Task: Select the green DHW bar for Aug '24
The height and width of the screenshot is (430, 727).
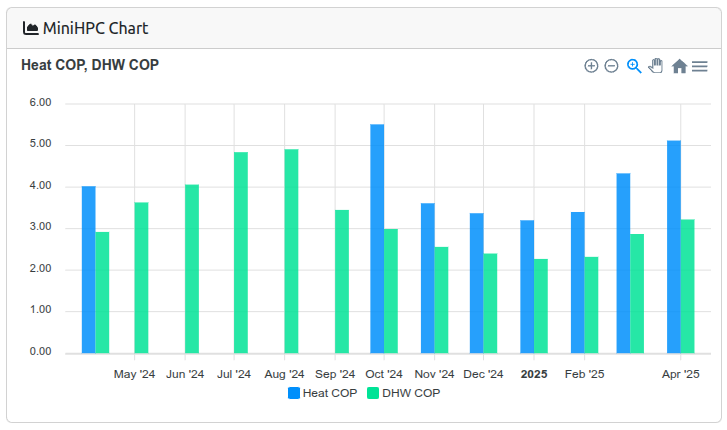Action: click(291, 251)
